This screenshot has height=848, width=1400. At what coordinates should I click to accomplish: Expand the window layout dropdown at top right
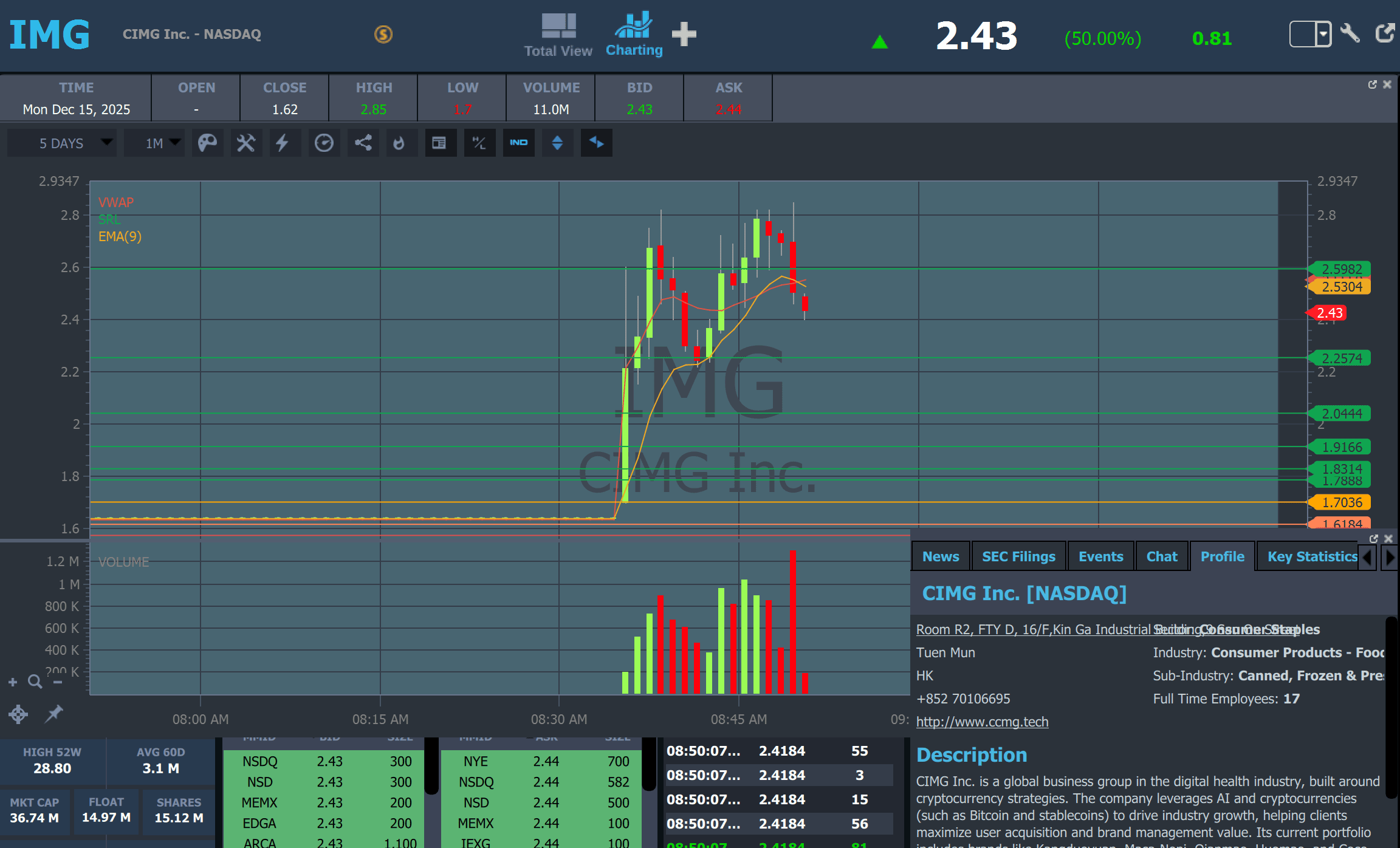[1323, 33]
